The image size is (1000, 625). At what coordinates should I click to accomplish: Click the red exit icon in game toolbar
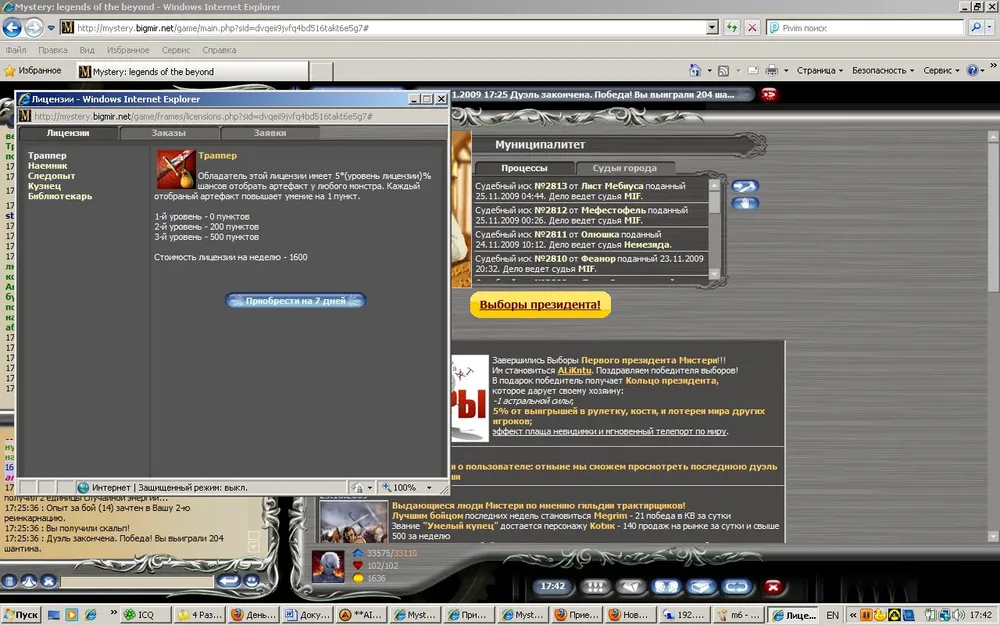coord(772,587)
